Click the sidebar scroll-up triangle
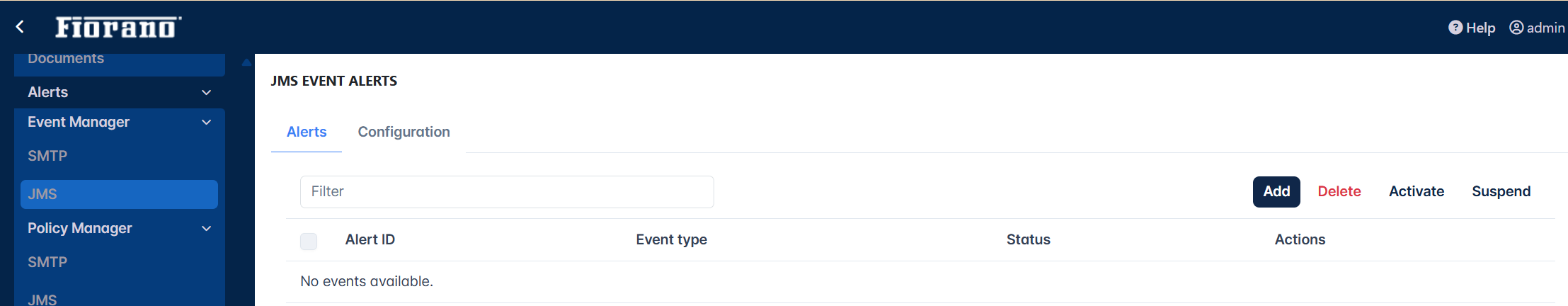The image size is (1568, 306). (246, 62)
